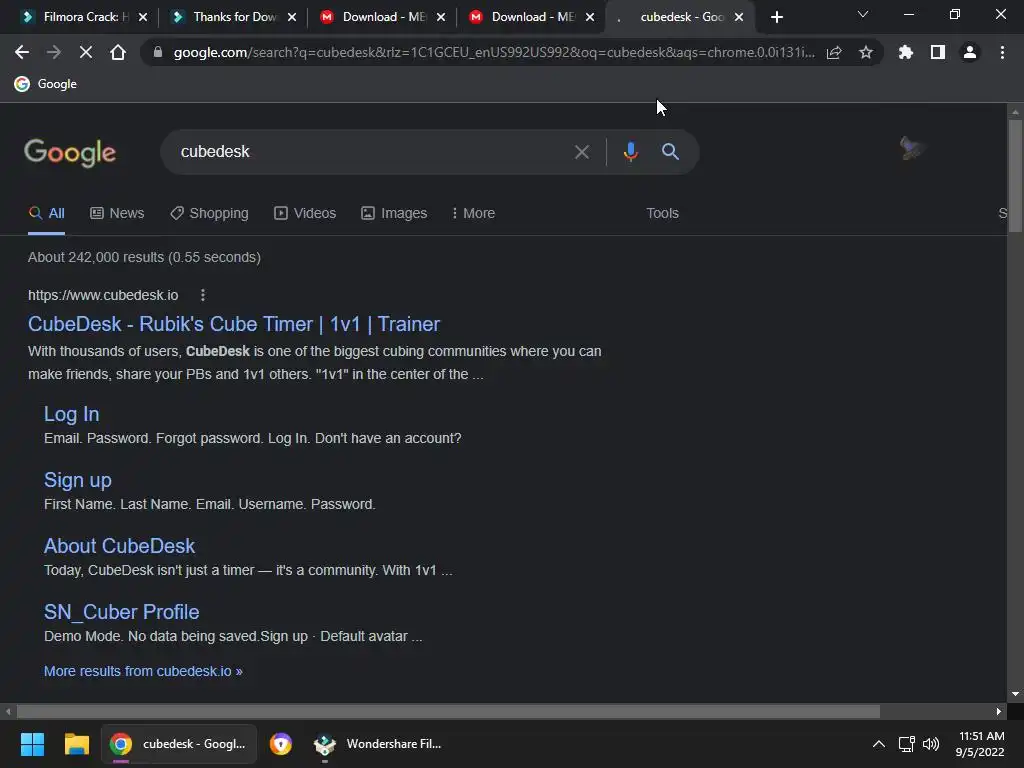Open File Explorer from the taskbar
Screen dimensions: 1024x768
point(76,744)
